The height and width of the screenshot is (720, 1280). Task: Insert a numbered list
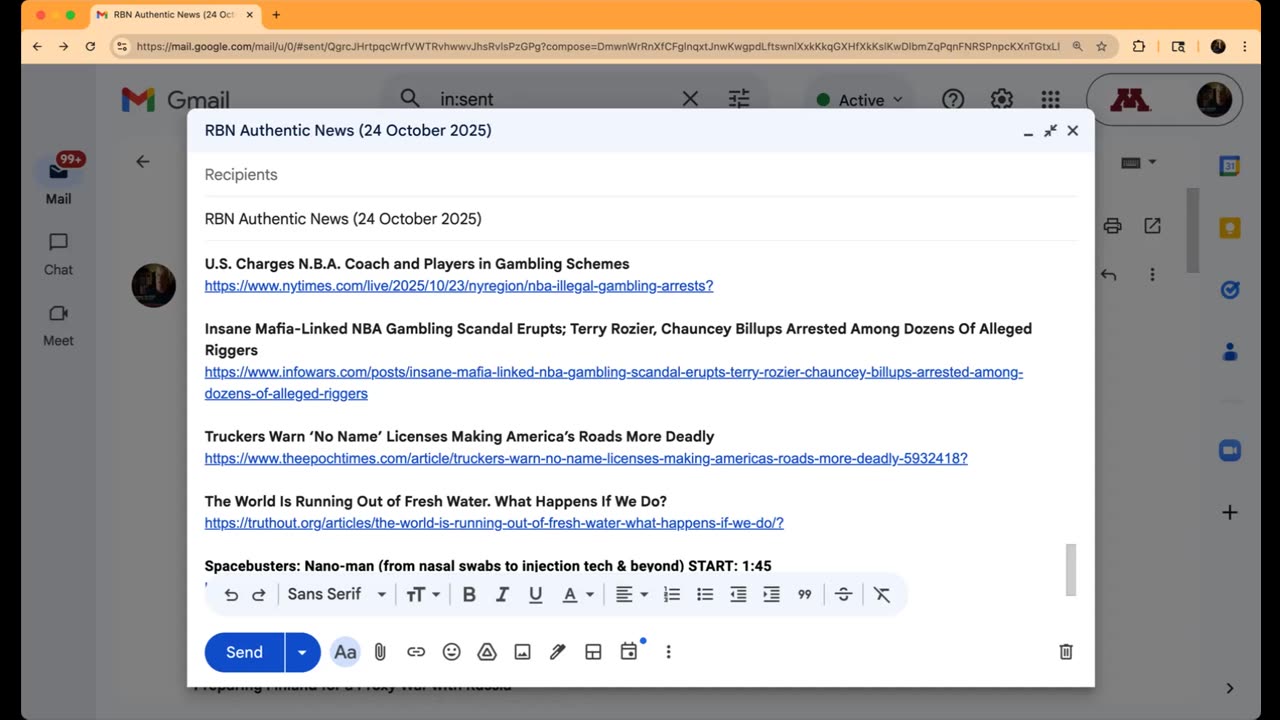click(672, 594)
